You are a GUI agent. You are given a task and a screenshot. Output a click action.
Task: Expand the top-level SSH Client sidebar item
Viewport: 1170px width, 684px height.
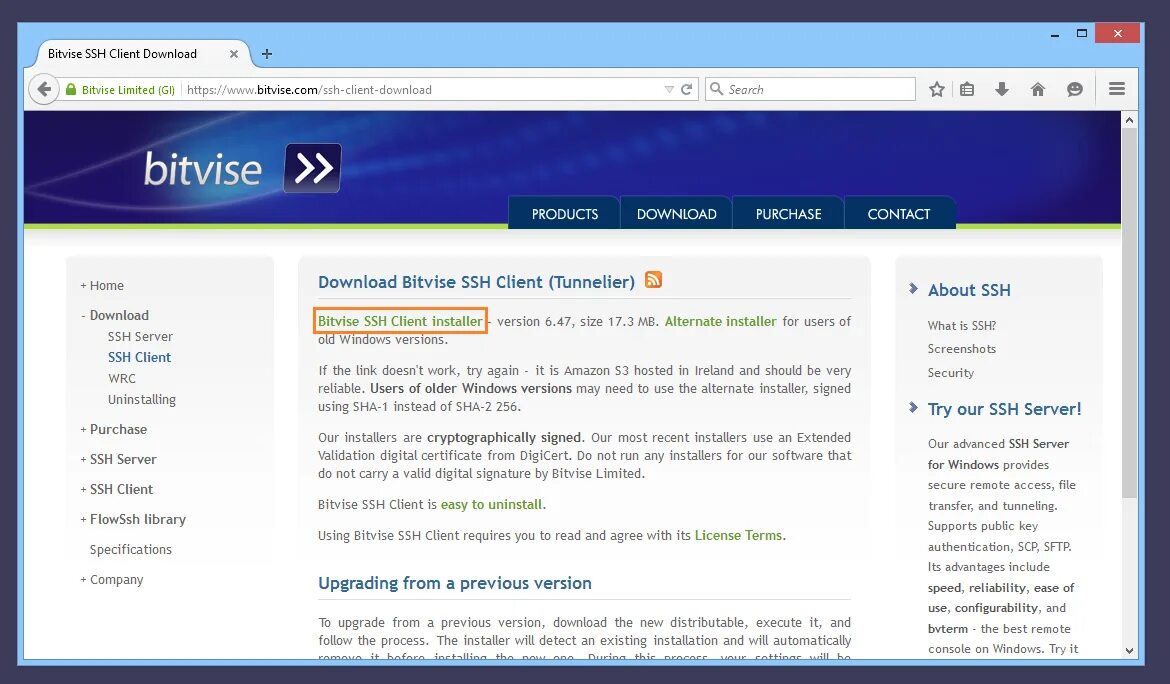click(x=116, y=489)
